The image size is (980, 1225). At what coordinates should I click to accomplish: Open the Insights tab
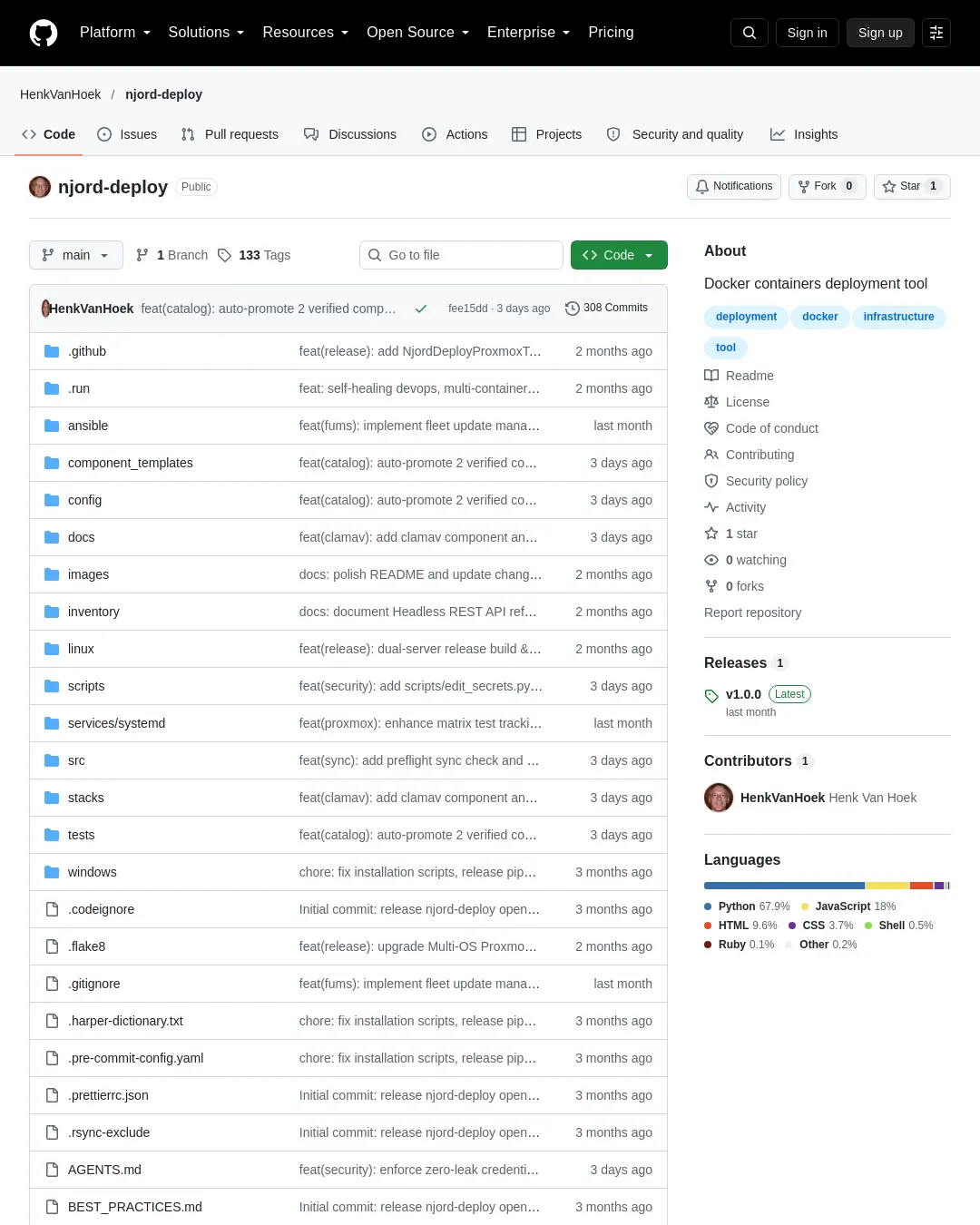pos(804,134)
